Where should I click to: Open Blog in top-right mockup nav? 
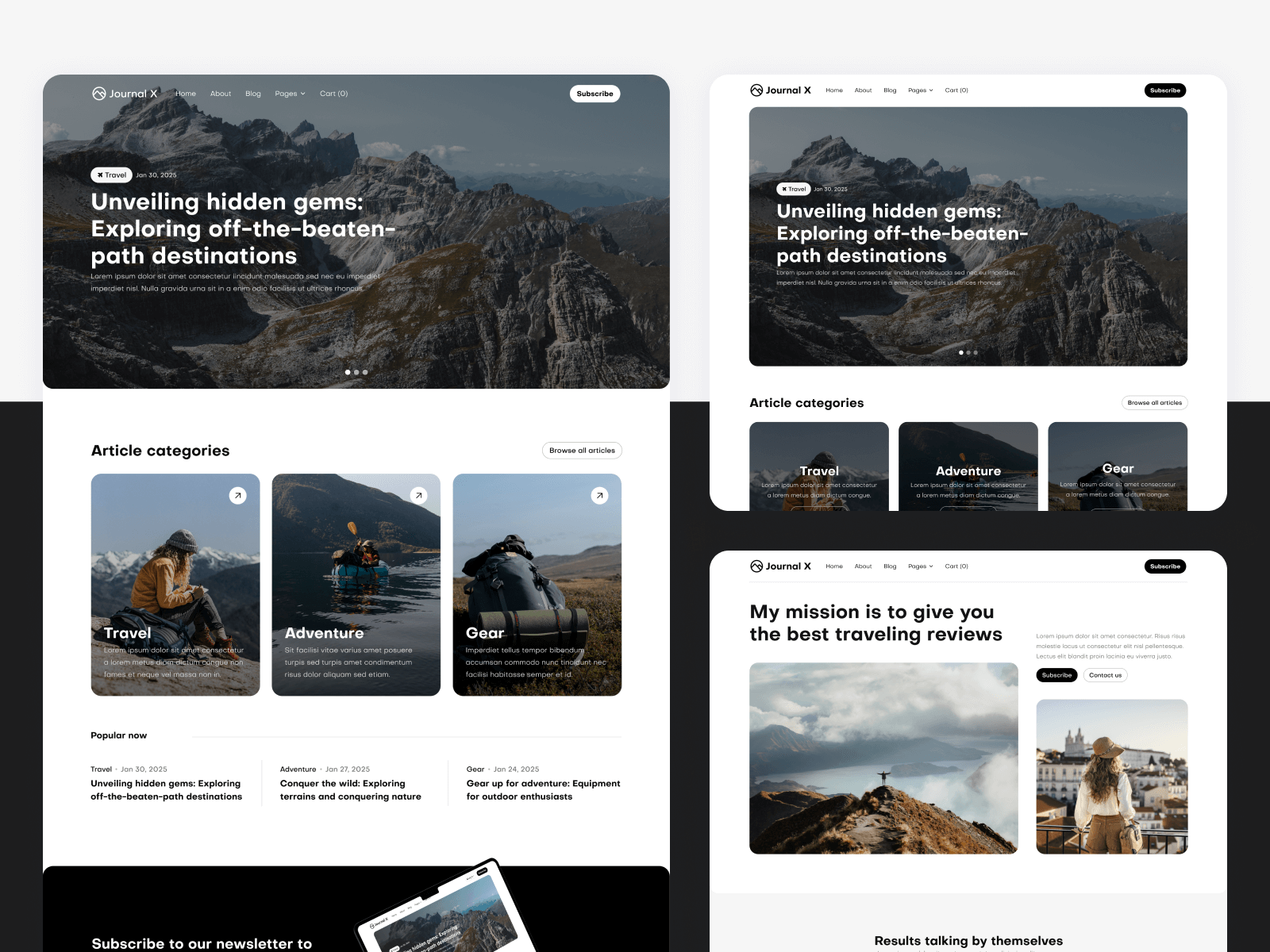(x=890, y=90)
